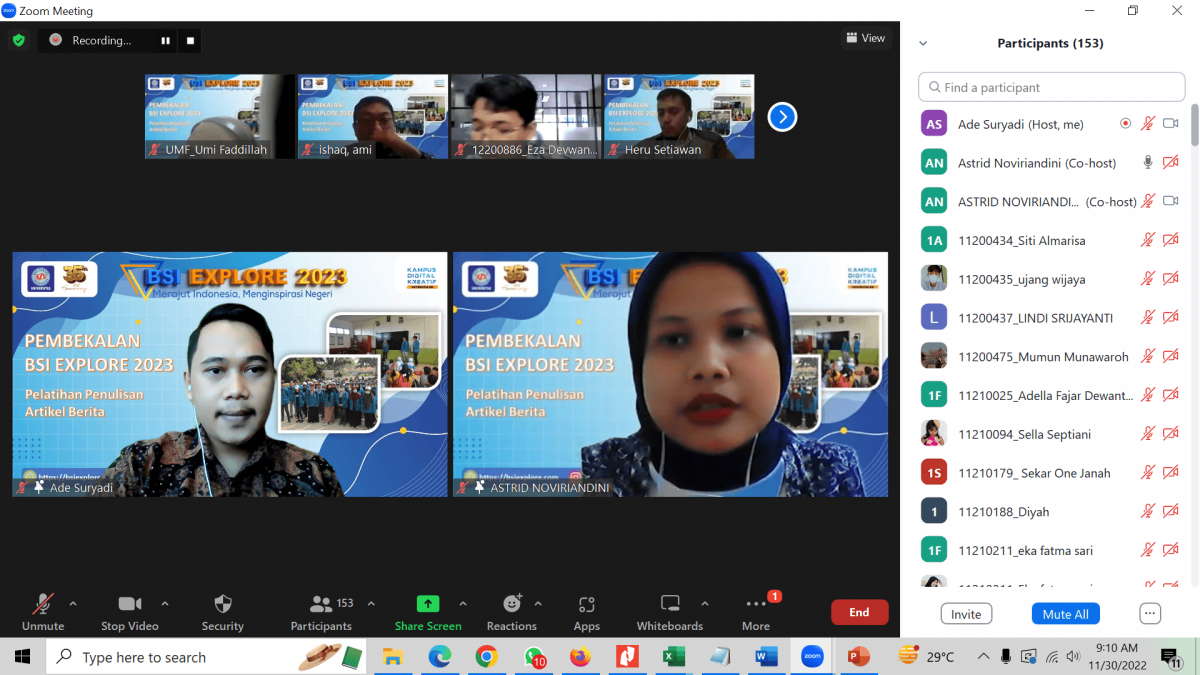Open File Explorer from taskbar
This screenshot has height=675, width=1200.
coord(392,657)
